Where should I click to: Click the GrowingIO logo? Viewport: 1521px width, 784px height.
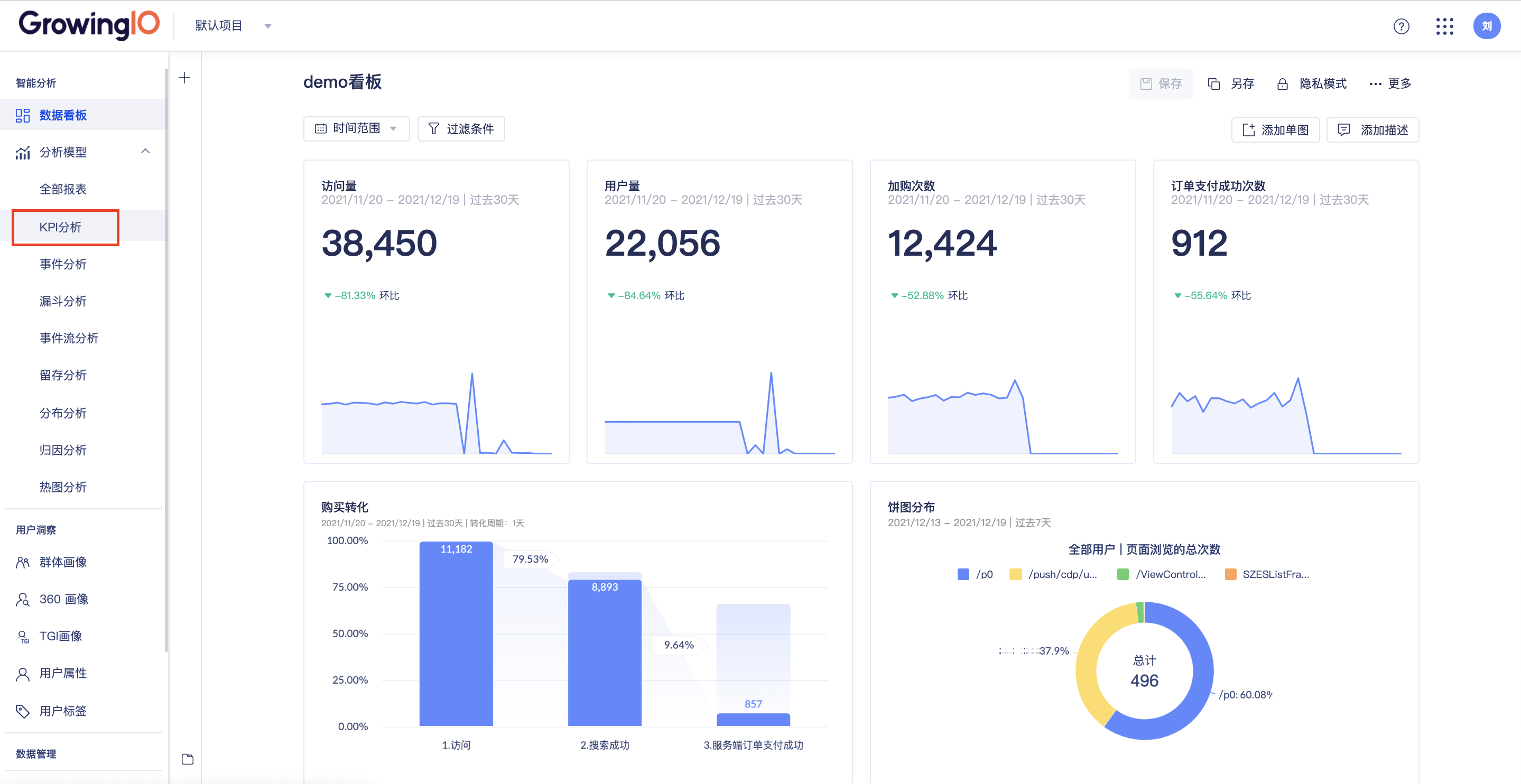[x=89, y=25]
